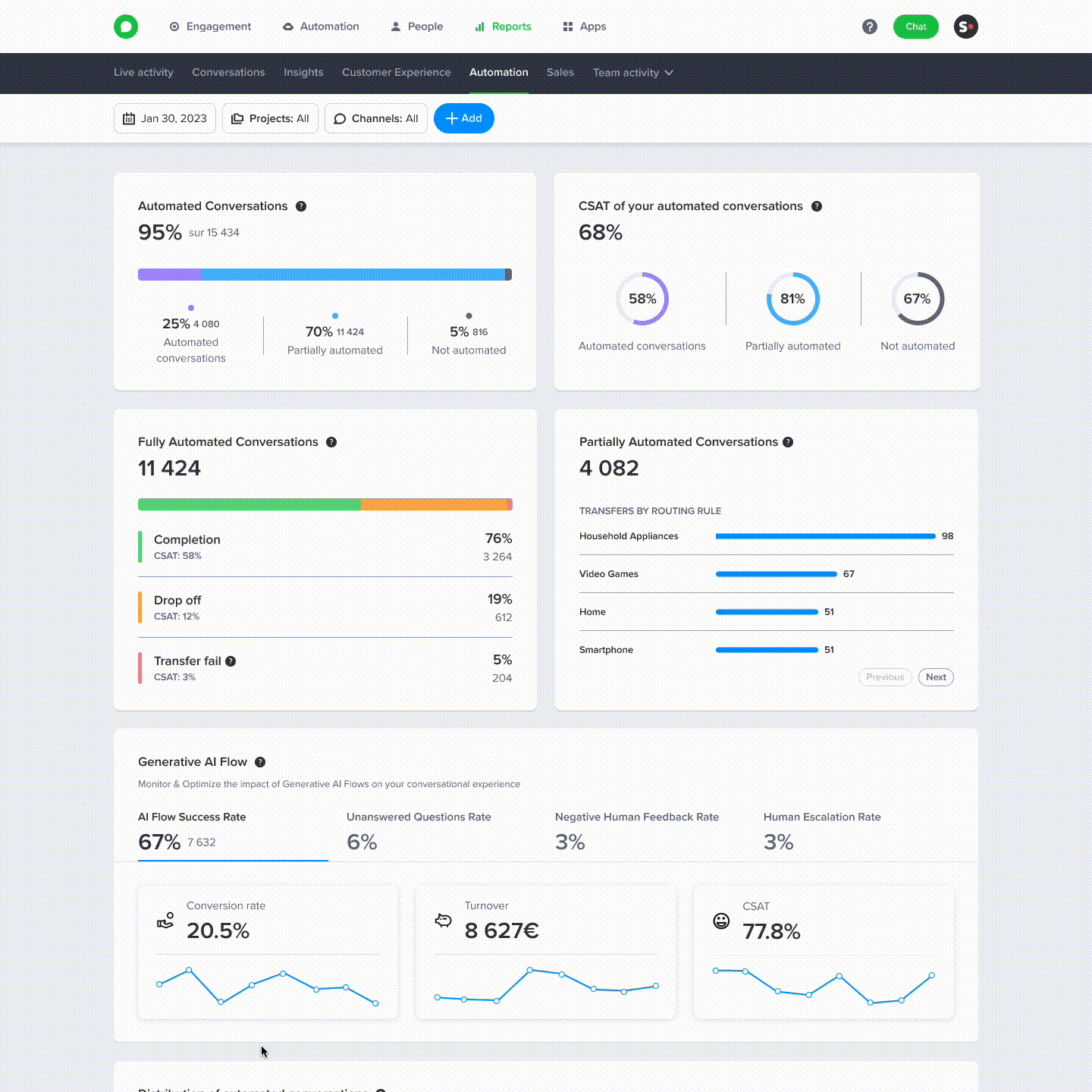Switch to Conversations tab
This screenshot has width=1092, height=1092.
pyautogui.click(x=228, y=73)
